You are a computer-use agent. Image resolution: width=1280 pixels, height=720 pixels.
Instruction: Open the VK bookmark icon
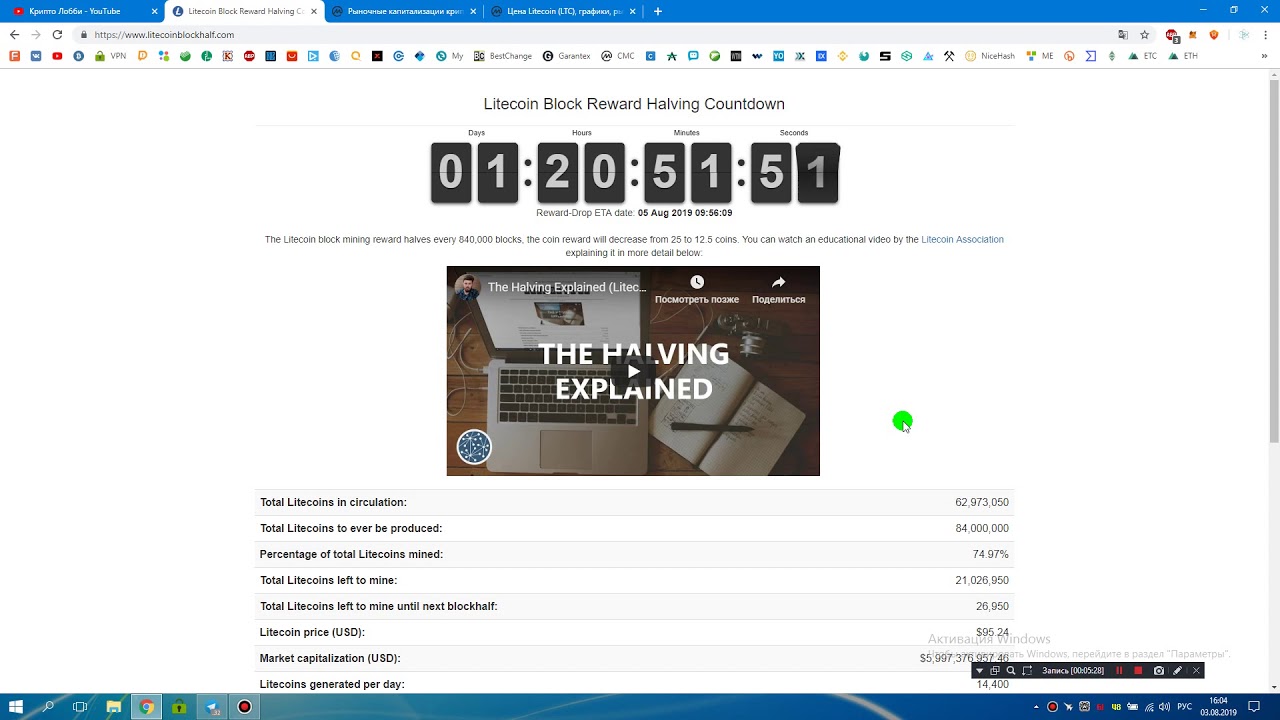click(36, 56)
